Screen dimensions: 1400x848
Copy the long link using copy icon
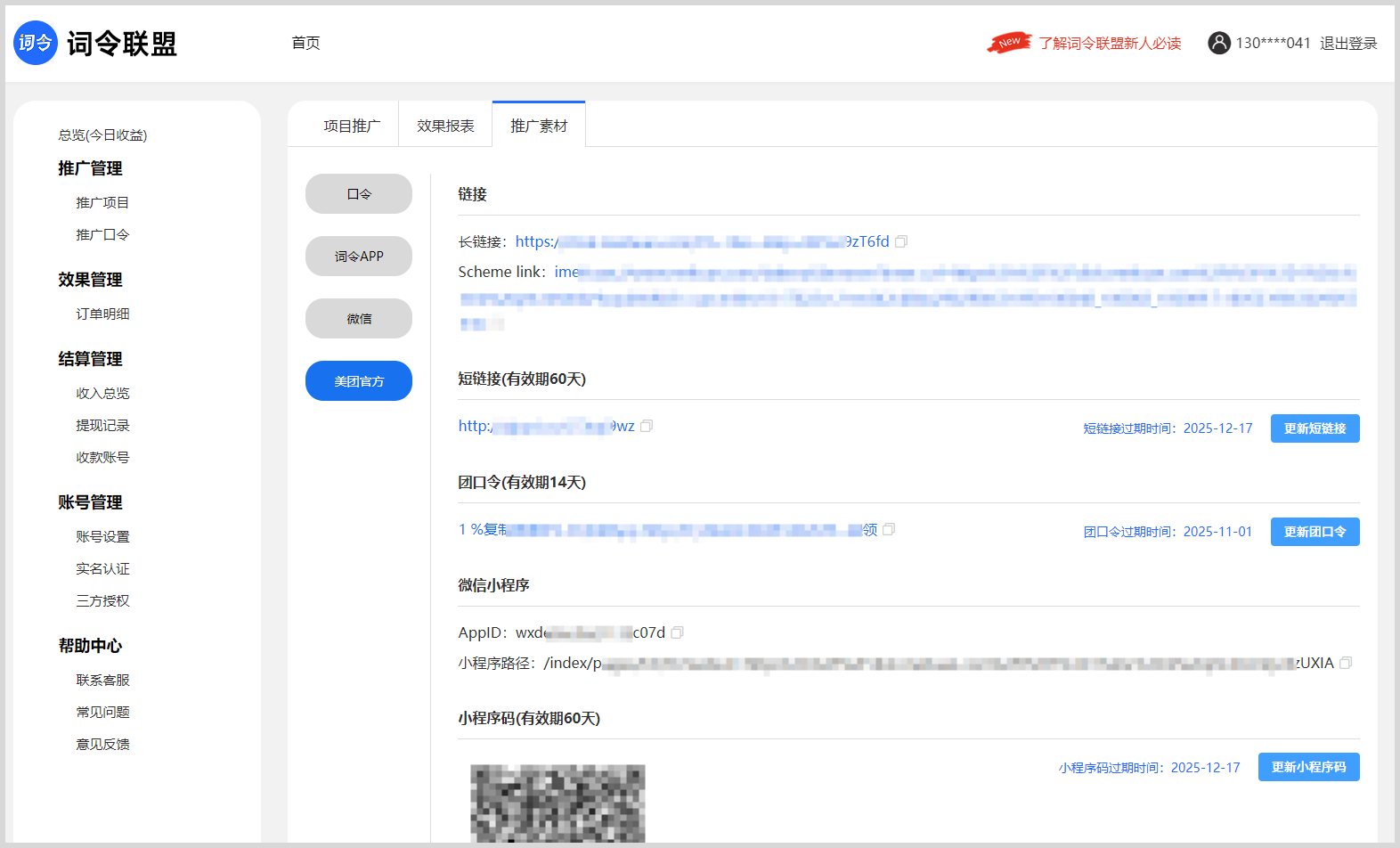pos(901,241)
